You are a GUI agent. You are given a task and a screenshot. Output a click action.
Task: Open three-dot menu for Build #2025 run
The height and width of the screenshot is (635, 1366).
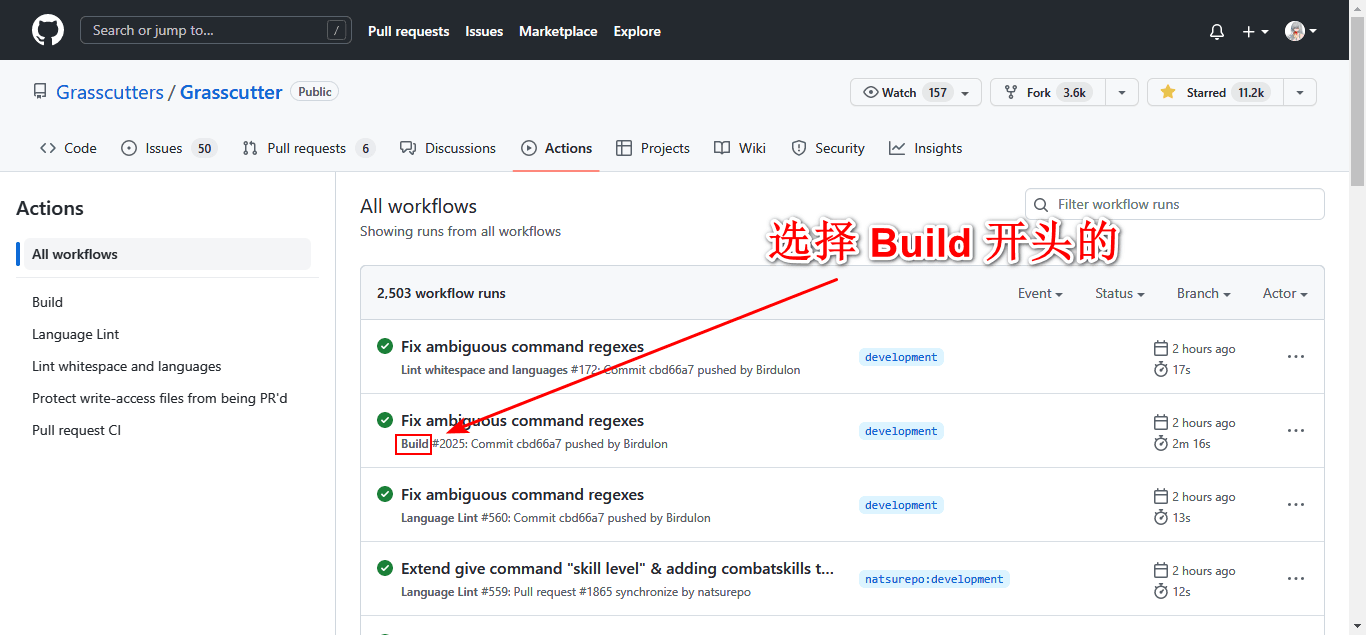[1296, 431]
